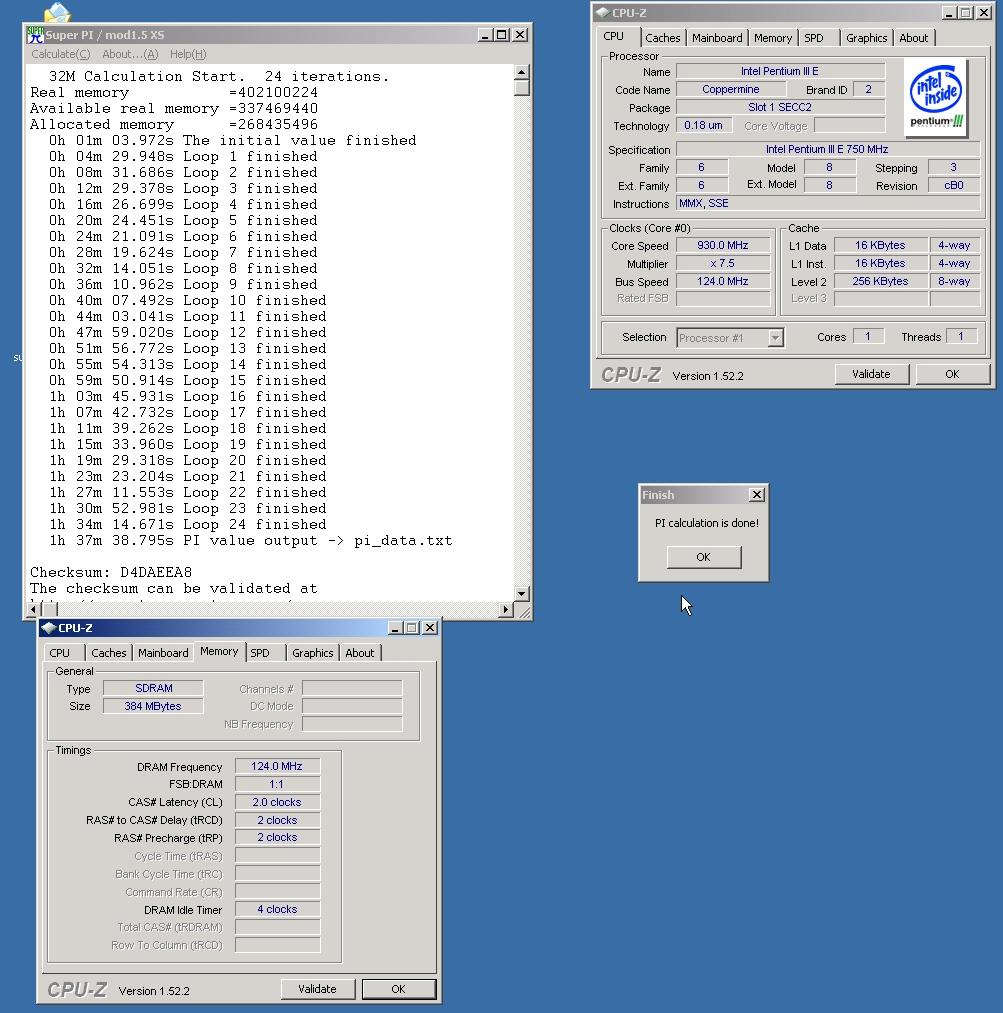
Task: Click OK in the top CPU-Z window
Action: click(952, 374)
